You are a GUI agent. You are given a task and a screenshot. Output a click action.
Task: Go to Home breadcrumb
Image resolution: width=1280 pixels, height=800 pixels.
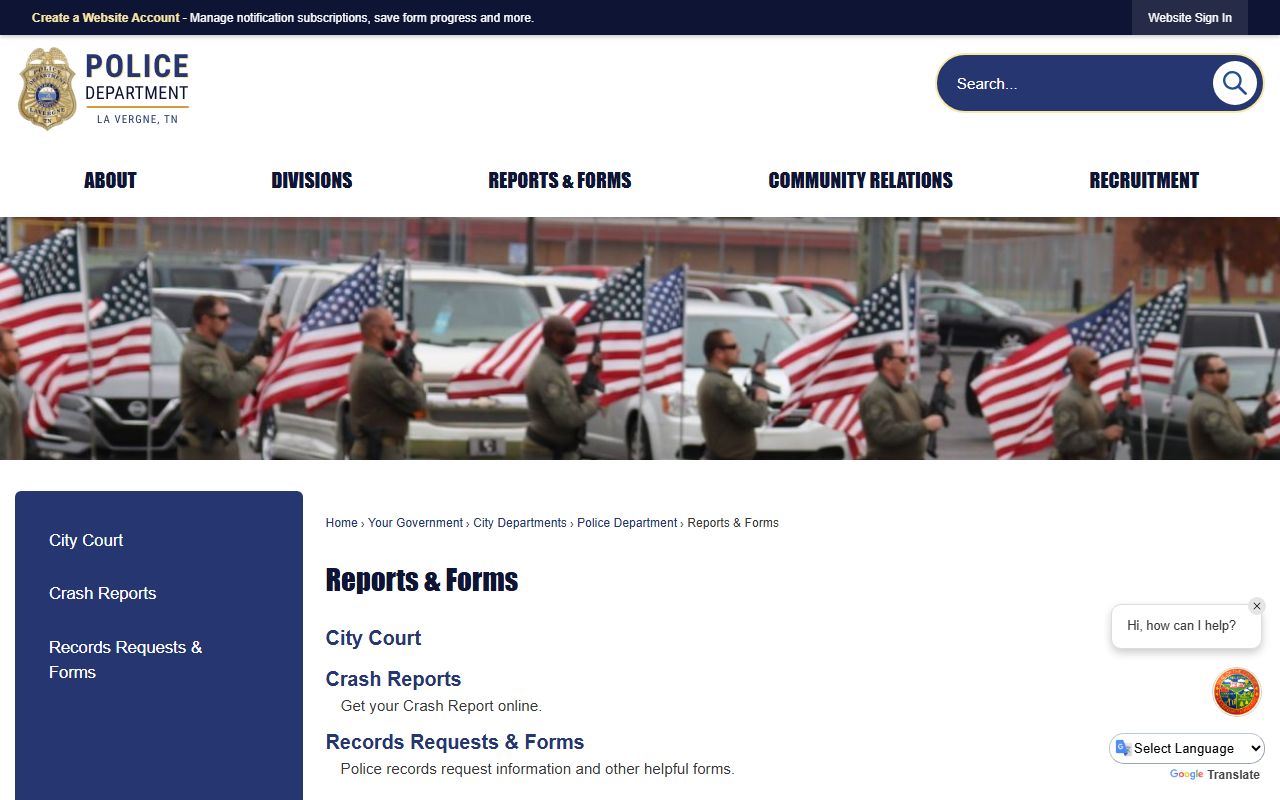pyautogui.click(x=341, y=523)
